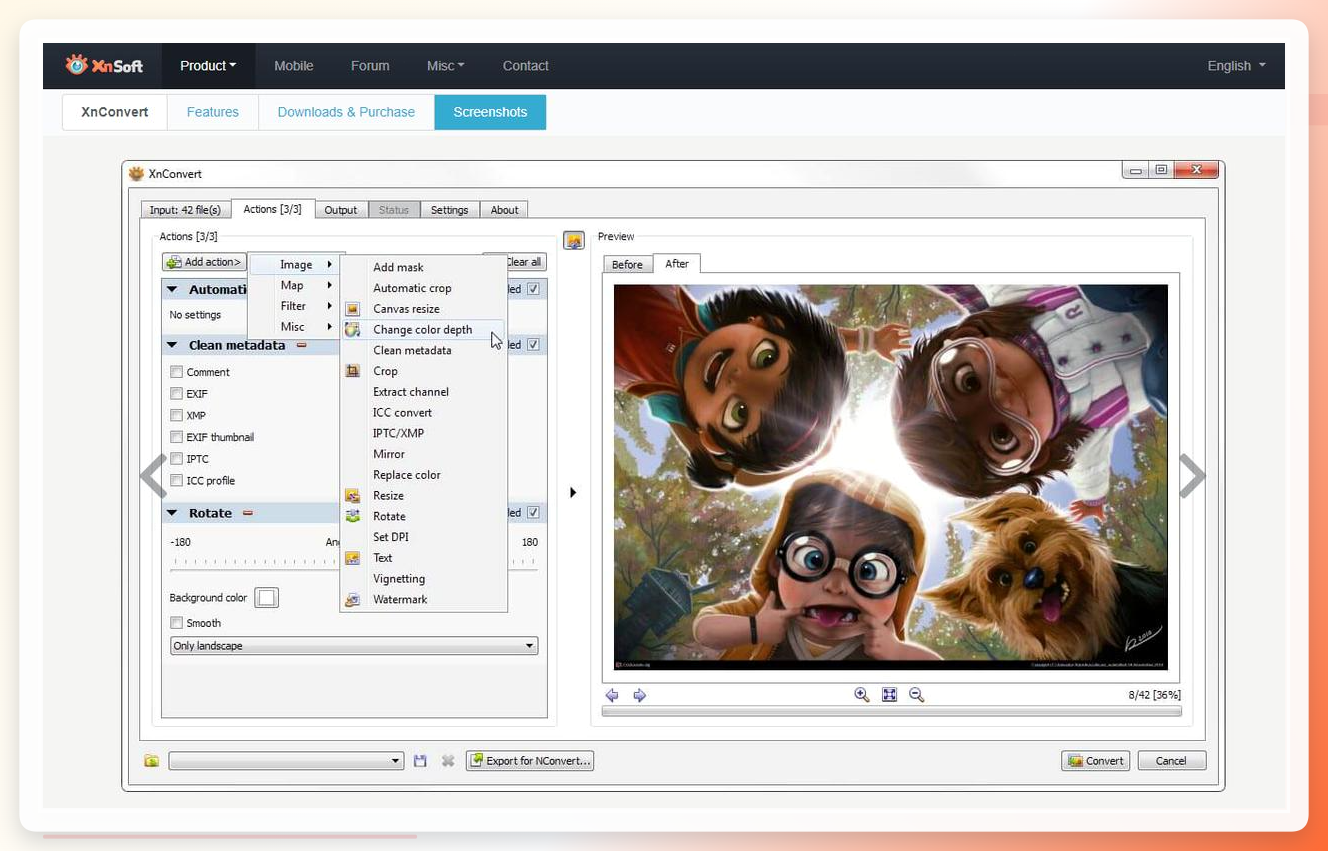
Task: Click the cartoon kids preview image
Action: 890,477
